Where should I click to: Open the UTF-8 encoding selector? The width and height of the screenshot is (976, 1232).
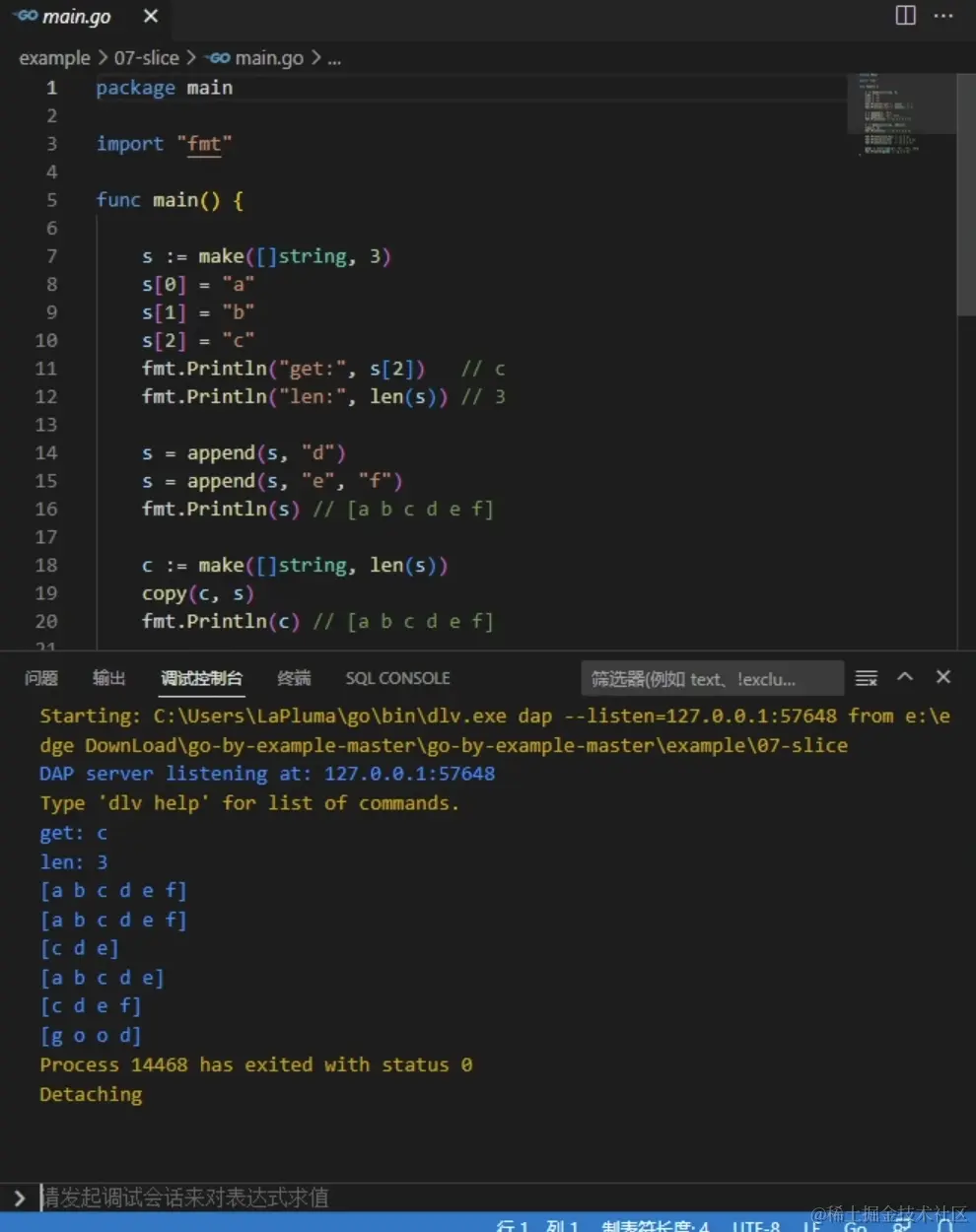tap(756, 1225)
